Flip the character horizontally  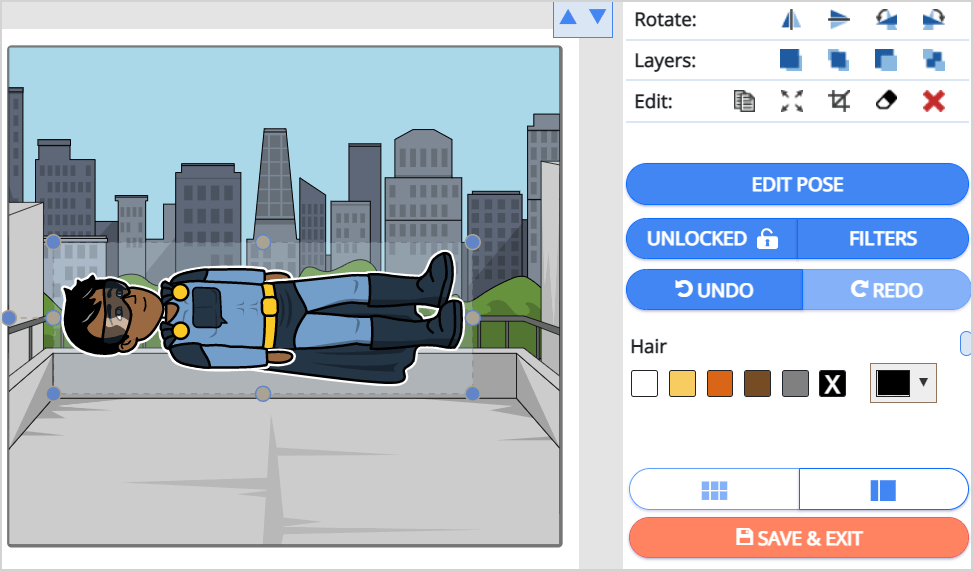point(791,19)
